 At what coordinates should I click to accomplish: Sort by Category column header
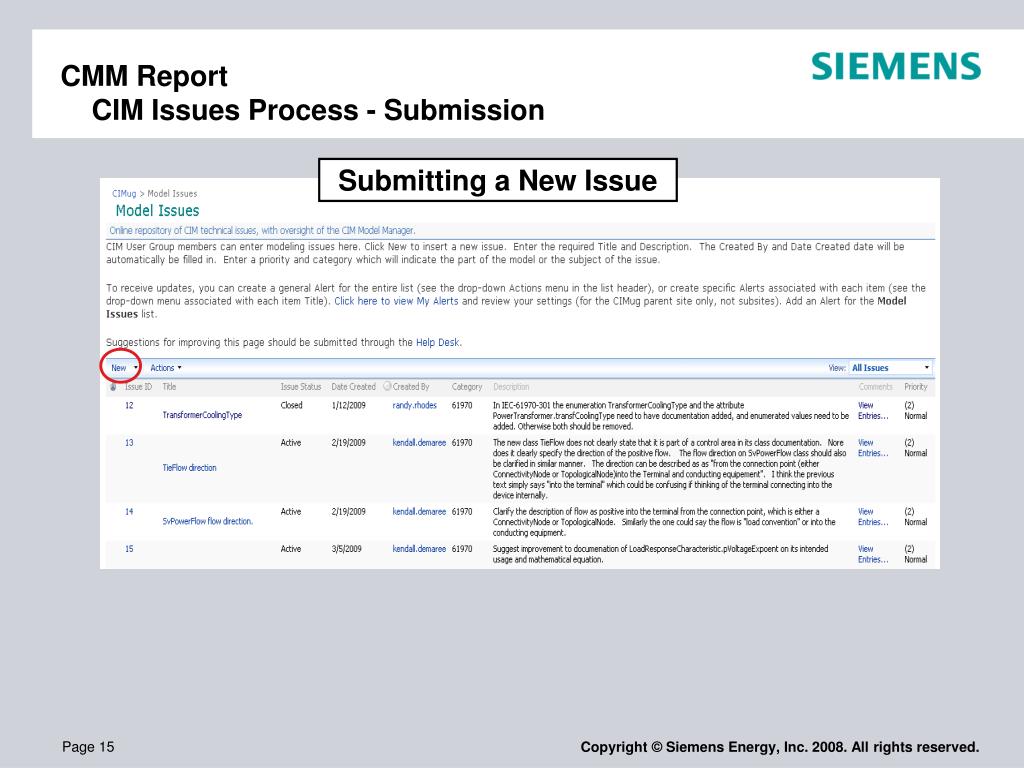pyautogui.click(x=467, y=387)
